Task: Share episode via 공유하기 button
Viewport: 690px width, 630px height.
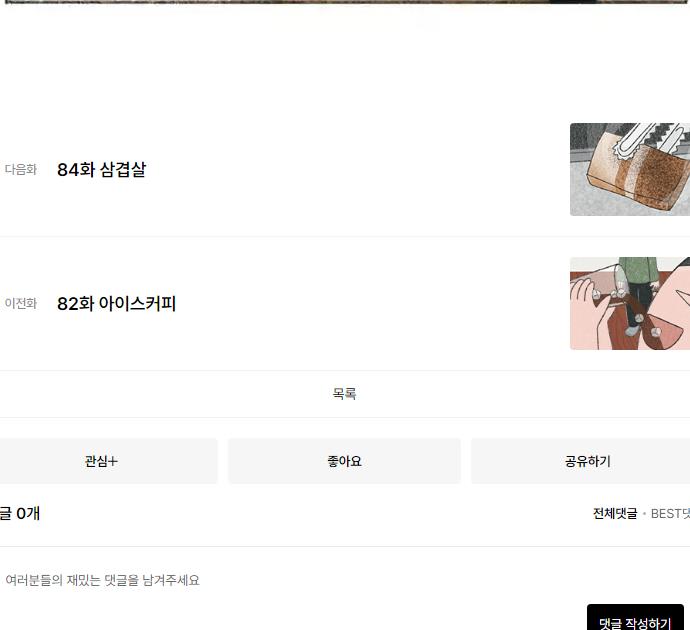Action: (587, 461)
